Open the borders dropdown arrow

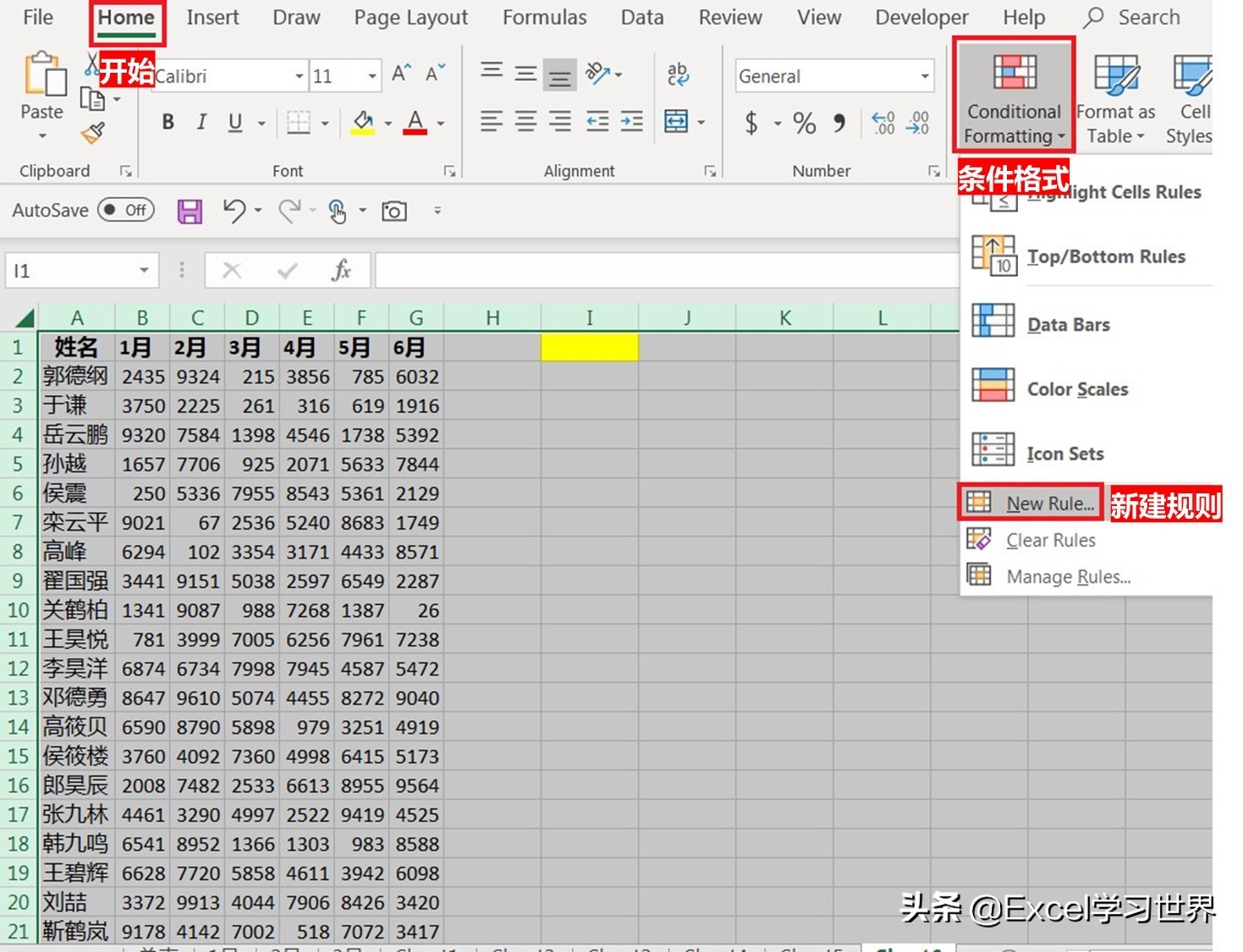[325, 124]
